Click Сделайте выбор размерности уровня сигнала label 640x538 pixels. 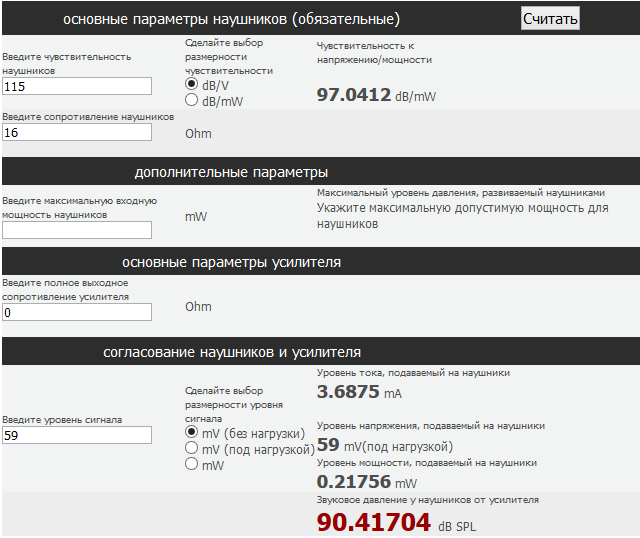(234, 405)
